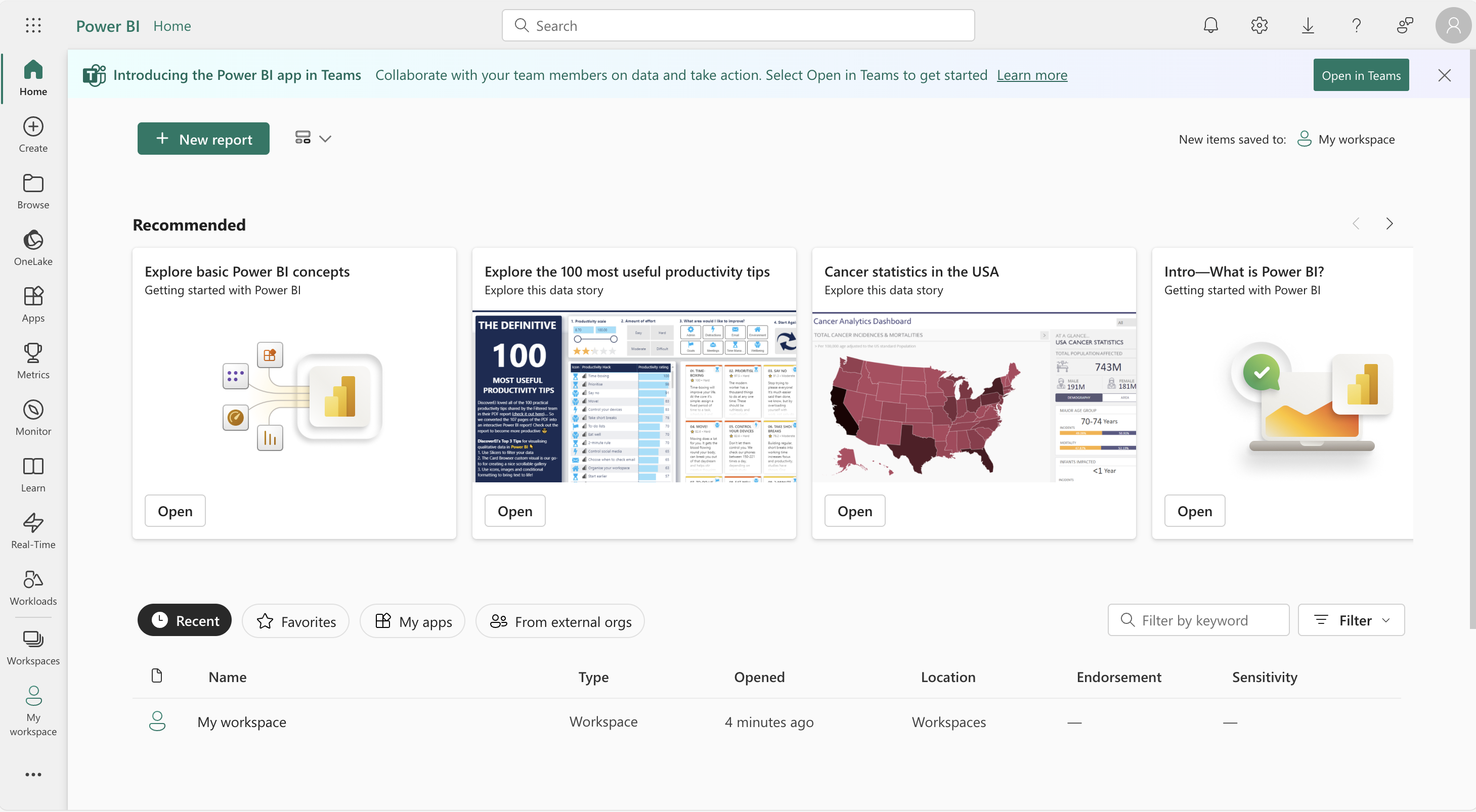Click the Location column header
The height and width of the screenshot is (812, 1476).
tap(948, 677)
